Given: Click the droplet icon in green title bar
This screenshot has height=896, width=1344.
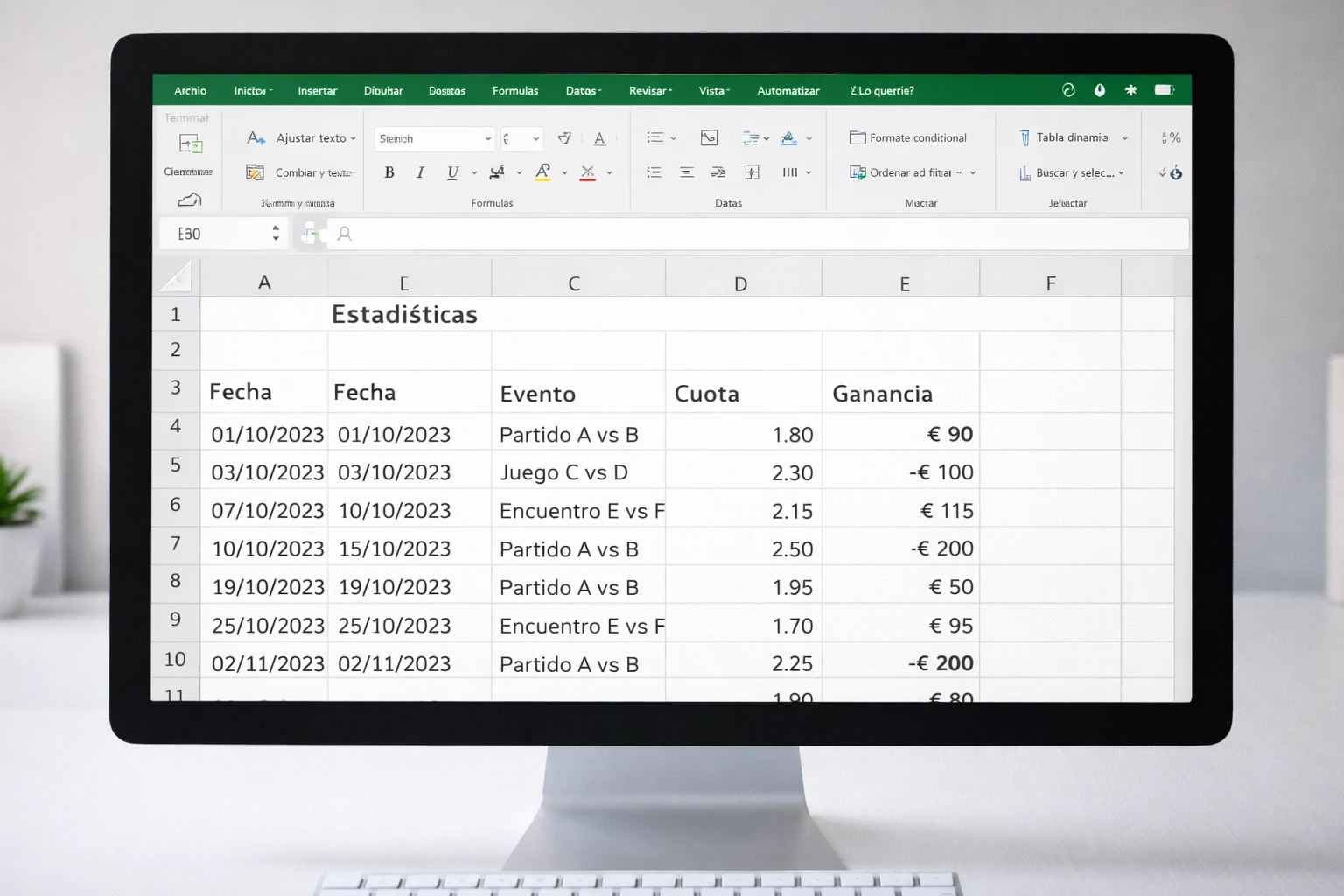Looking at the screenshot, I should point(1100,90).
